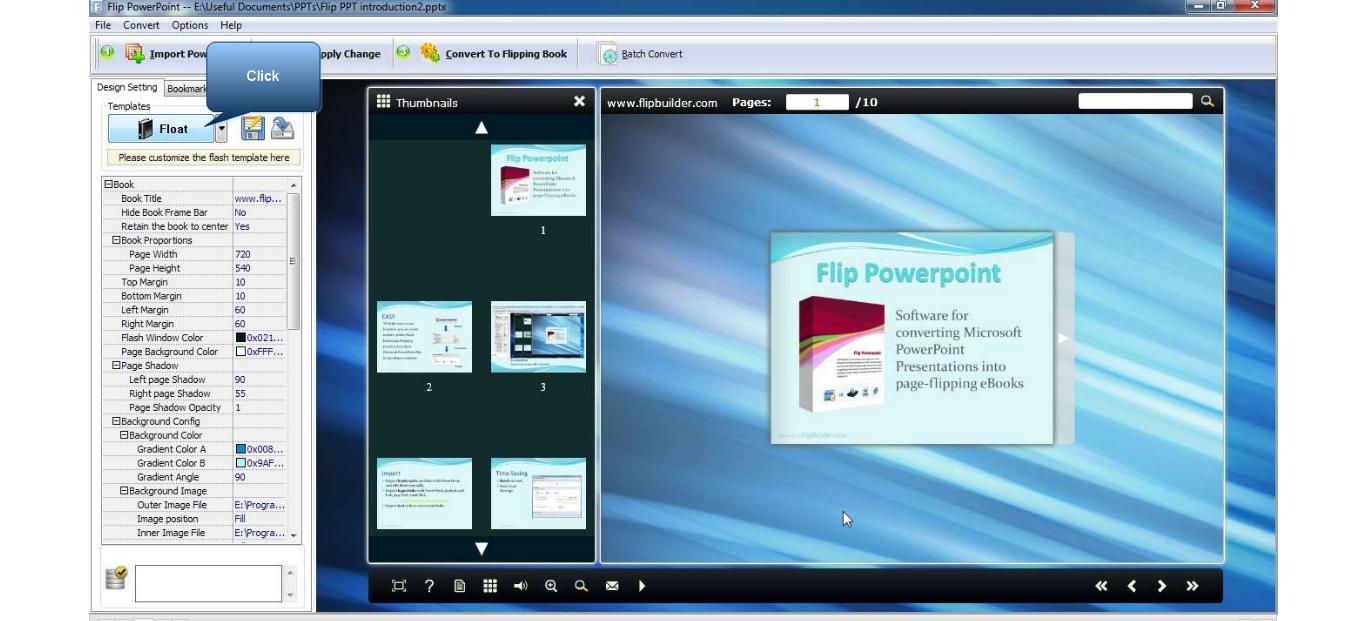Open help with the question mark icon
This screenshot has width=1349, height=621.
(429, 586)
